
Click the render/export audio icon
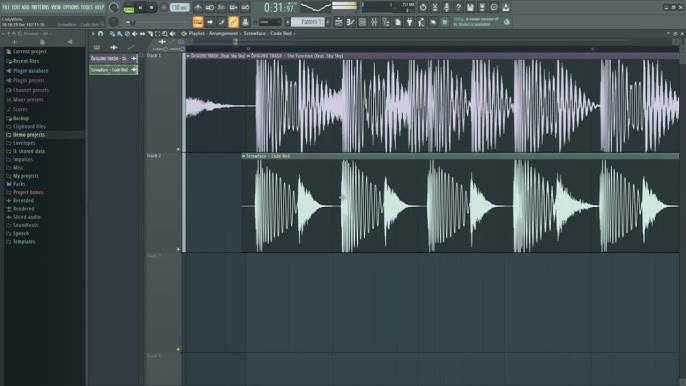click(482, 7)
